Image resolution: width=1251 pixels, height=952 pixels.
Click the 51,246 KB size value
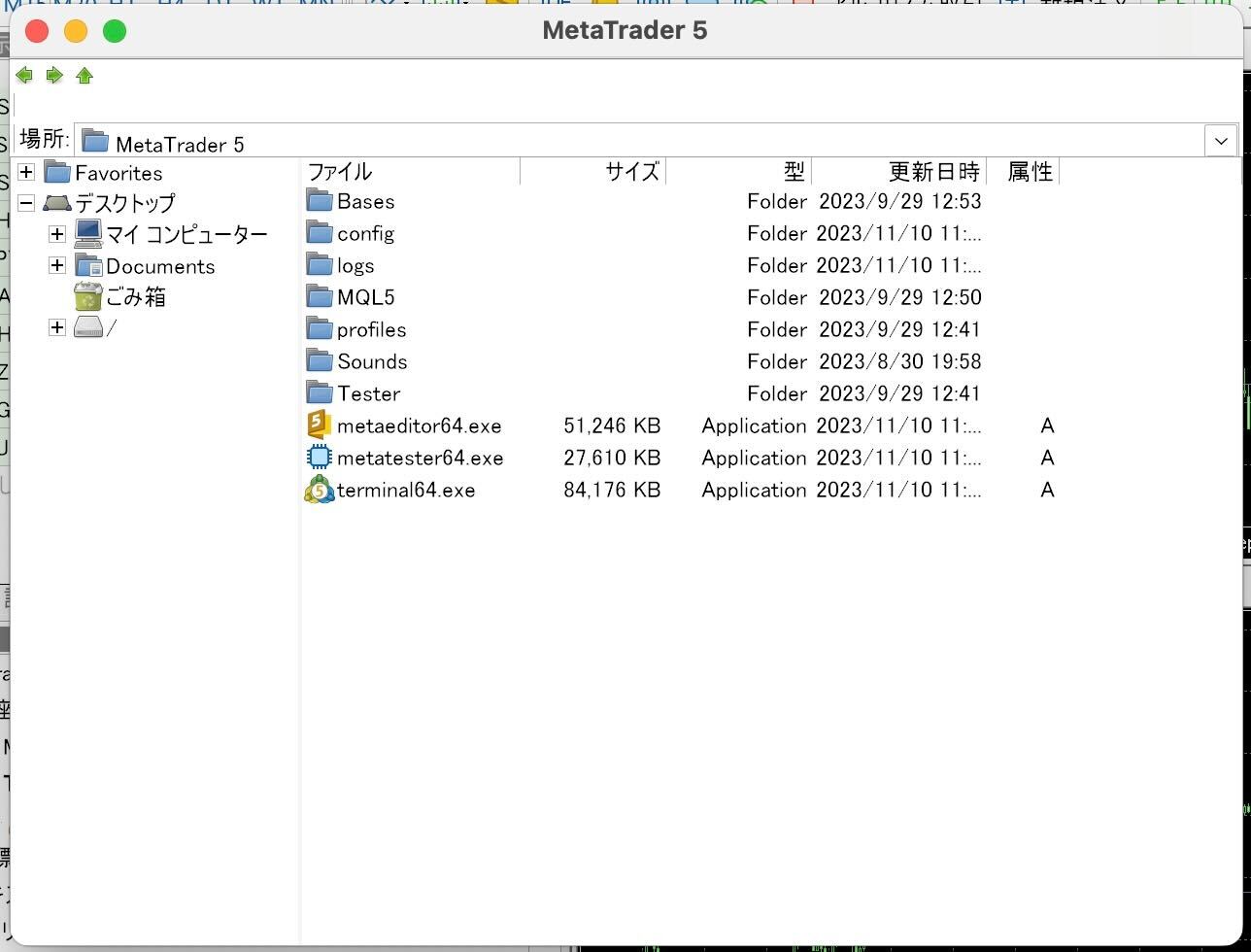pyautogui.click(x=612, y=425)
